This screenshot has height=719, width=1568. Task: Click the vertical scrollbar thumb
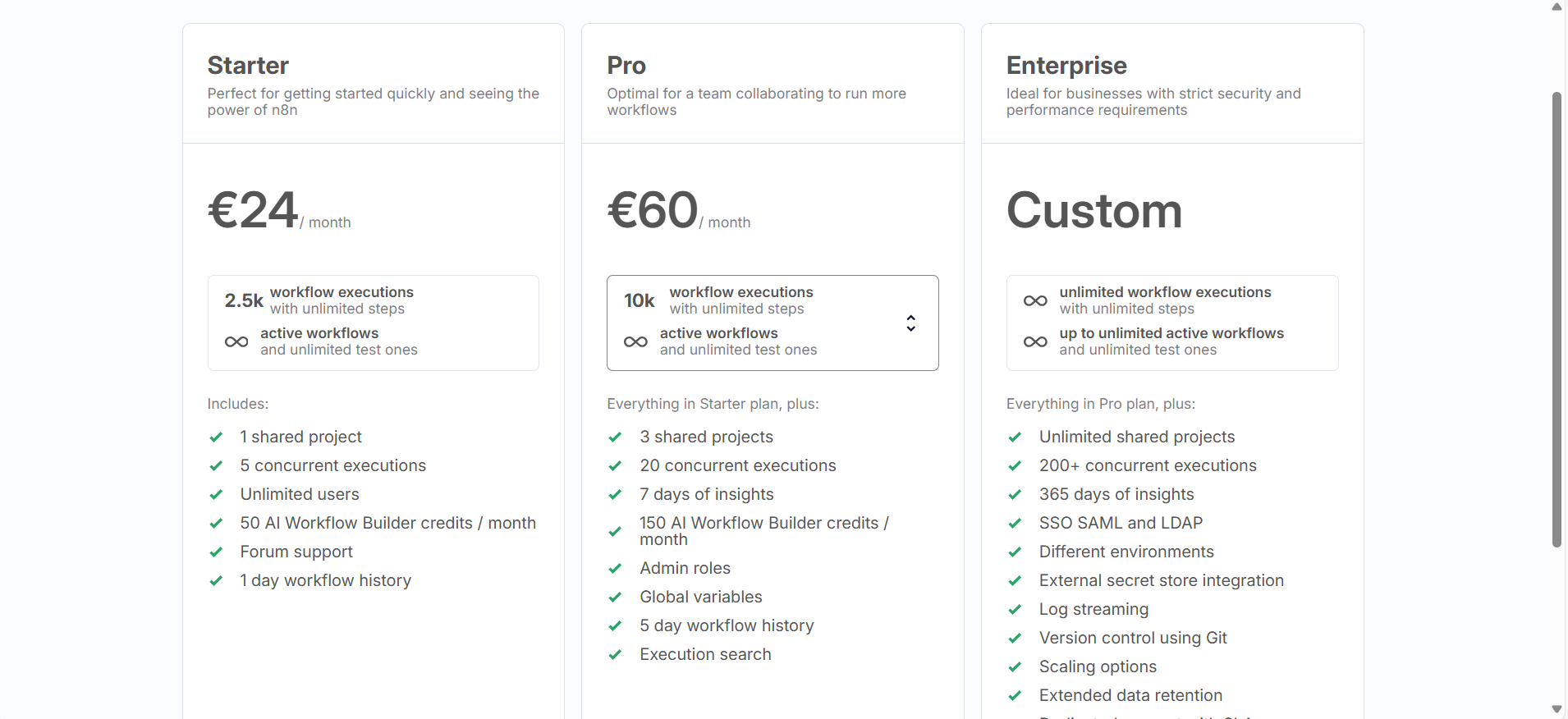(1557, 320)
